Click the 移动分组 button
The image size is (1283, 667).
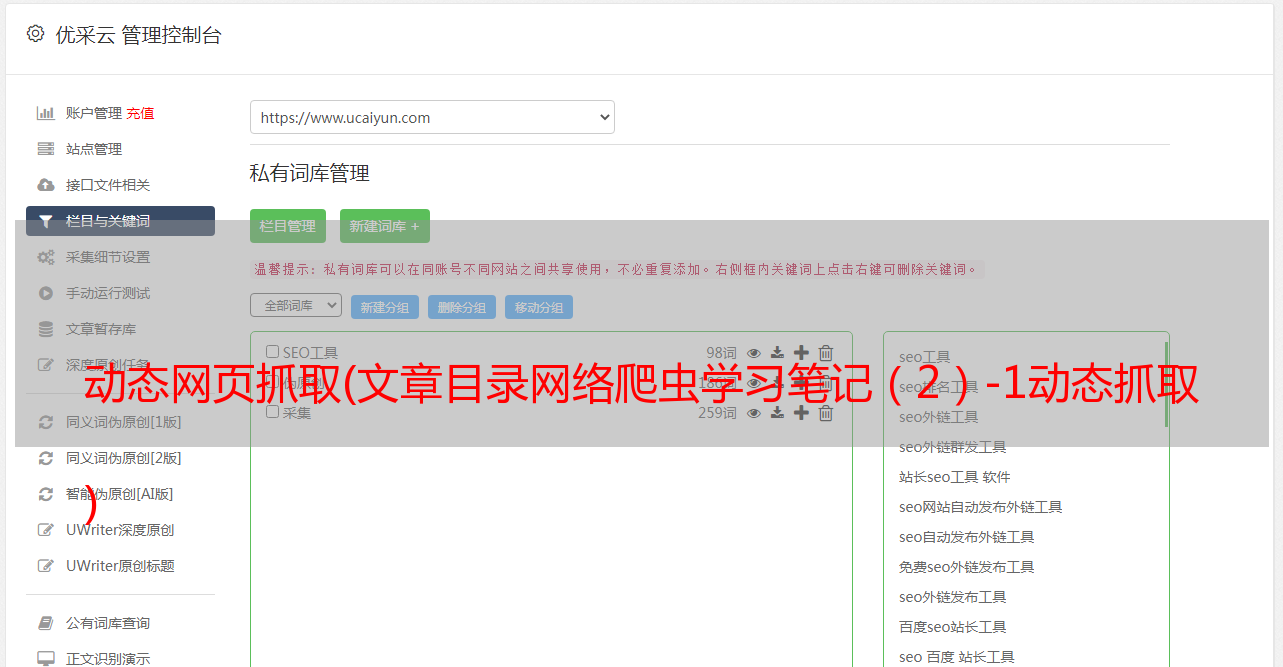pyautogui.click(x=539, y=307)
